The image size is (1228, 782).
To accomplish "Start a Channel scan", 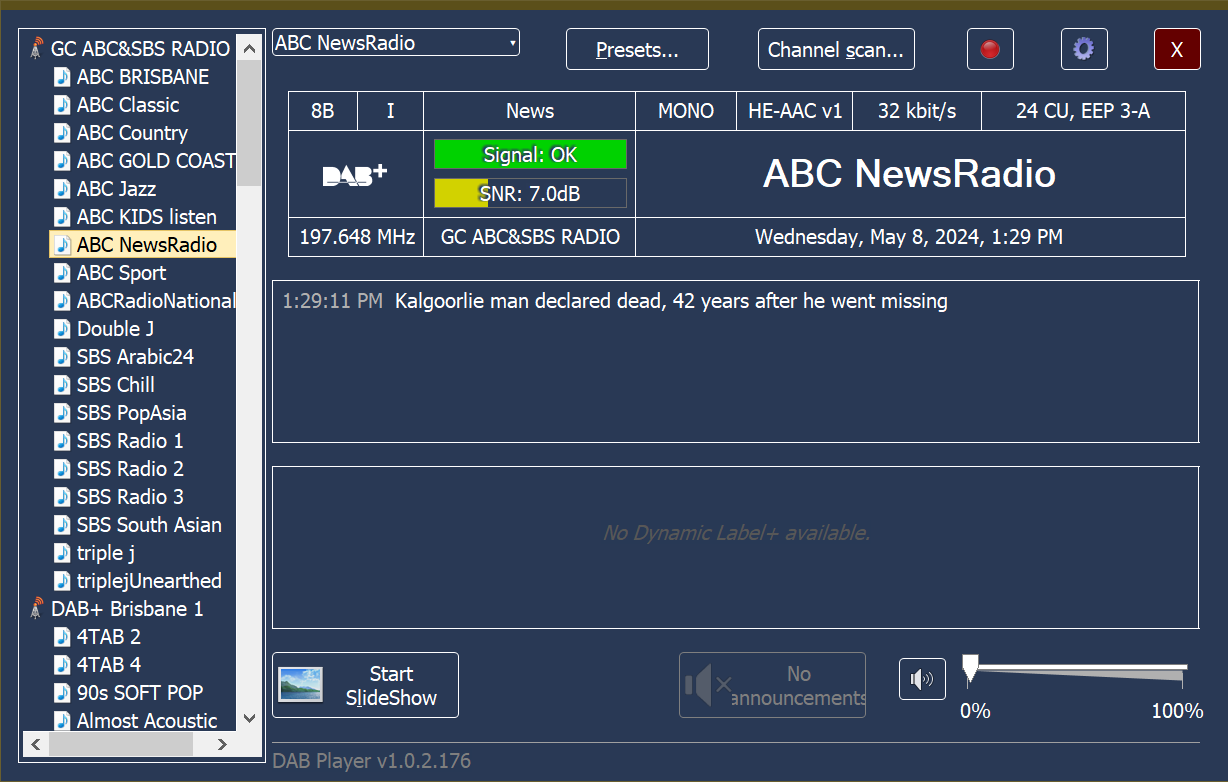I will (835, 49).
